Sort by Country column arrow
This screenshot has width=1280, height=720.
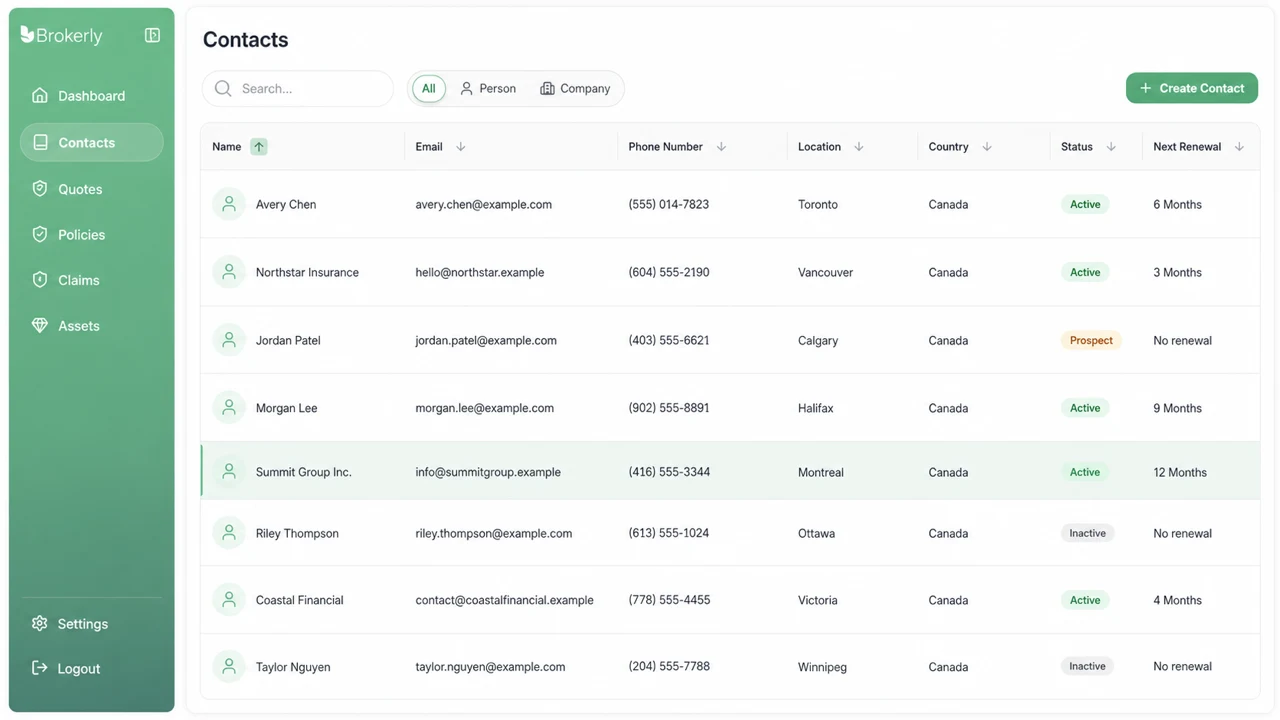[987, 147]
